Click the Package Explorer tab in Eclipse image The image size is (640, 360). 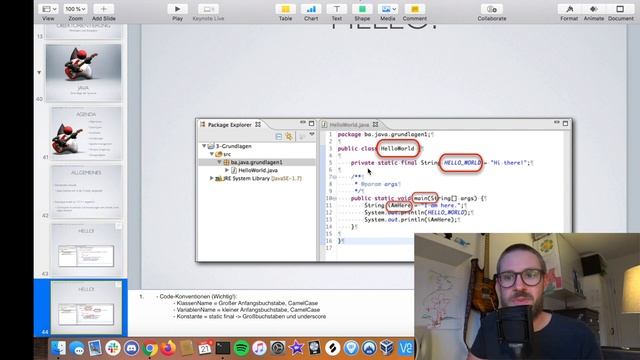[x=230, y=124]
